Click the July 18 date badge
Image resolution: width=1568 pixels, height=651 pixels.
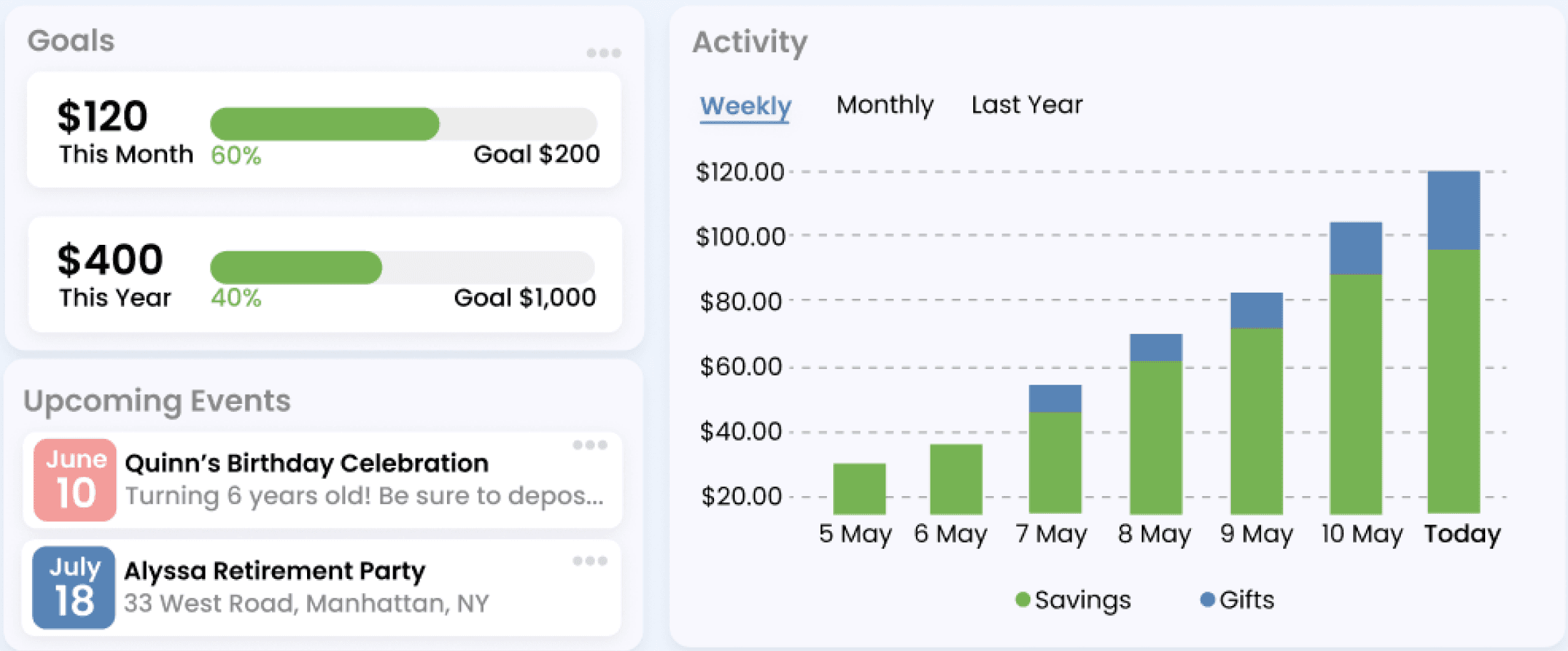74,587
